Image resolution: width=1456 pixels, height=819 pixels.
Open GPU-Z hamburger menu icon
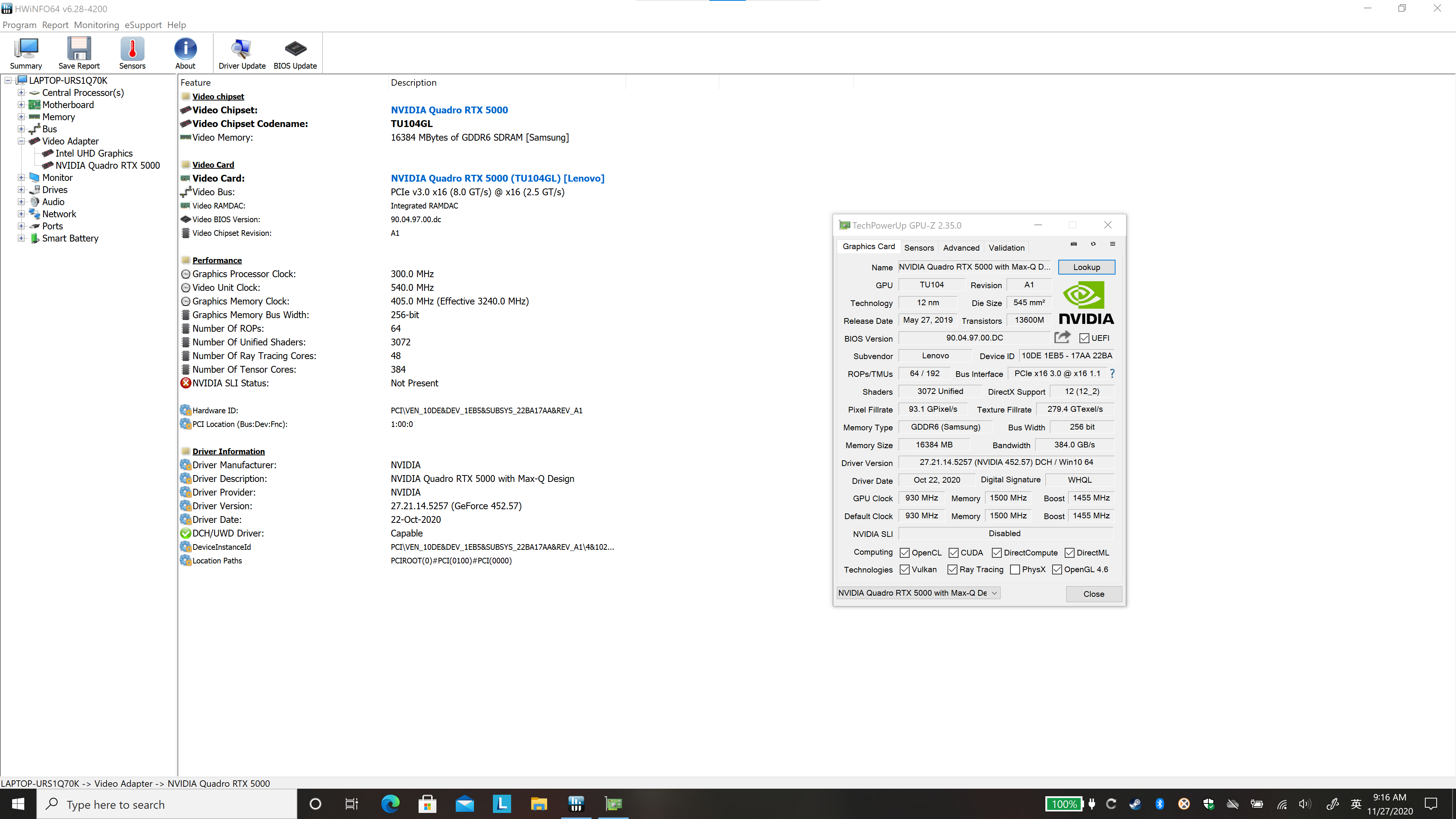(x=1112, y=243)
